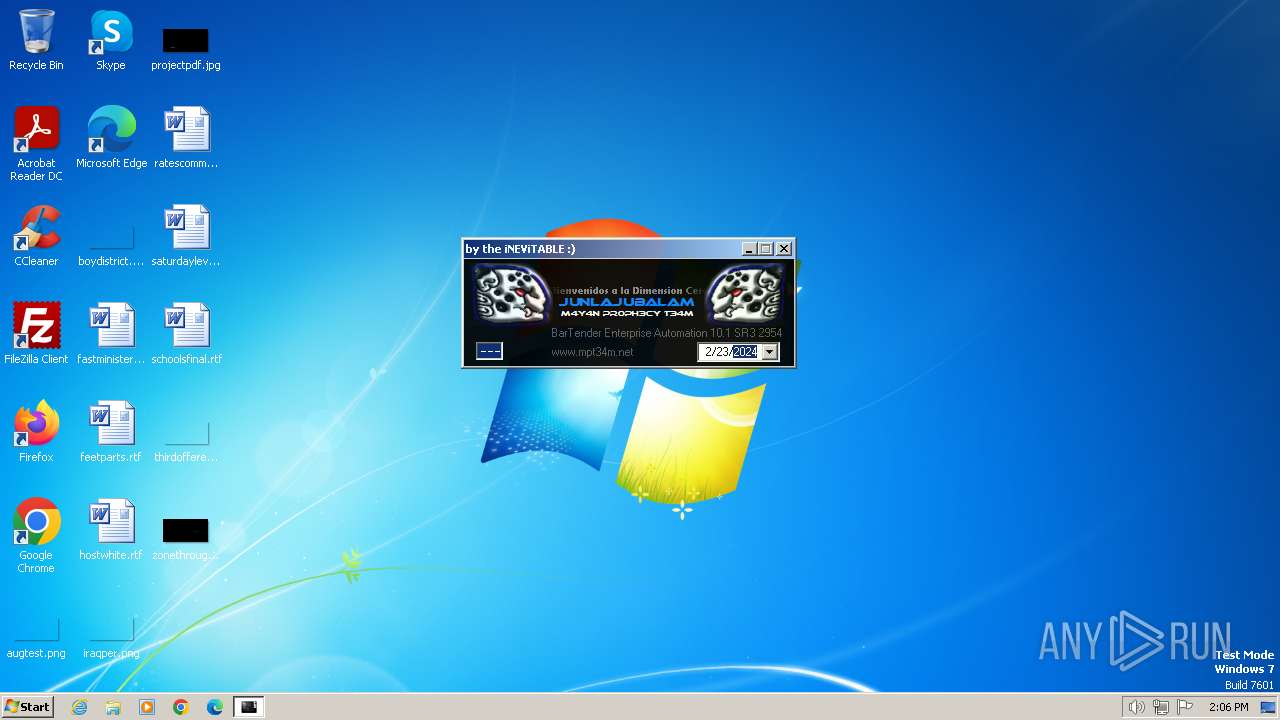Screen dimensions: 1280x720
Task: Click the 2:06 PM system clock
Action: 1228,707
